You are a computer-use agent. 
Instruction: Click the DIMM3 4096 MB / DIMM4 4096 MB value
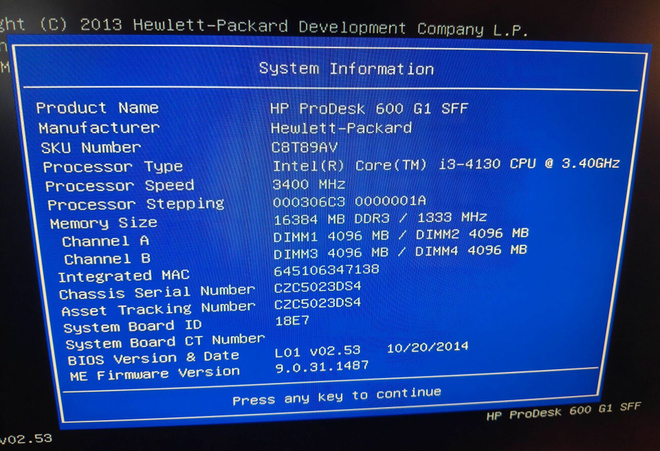point(400,252)
